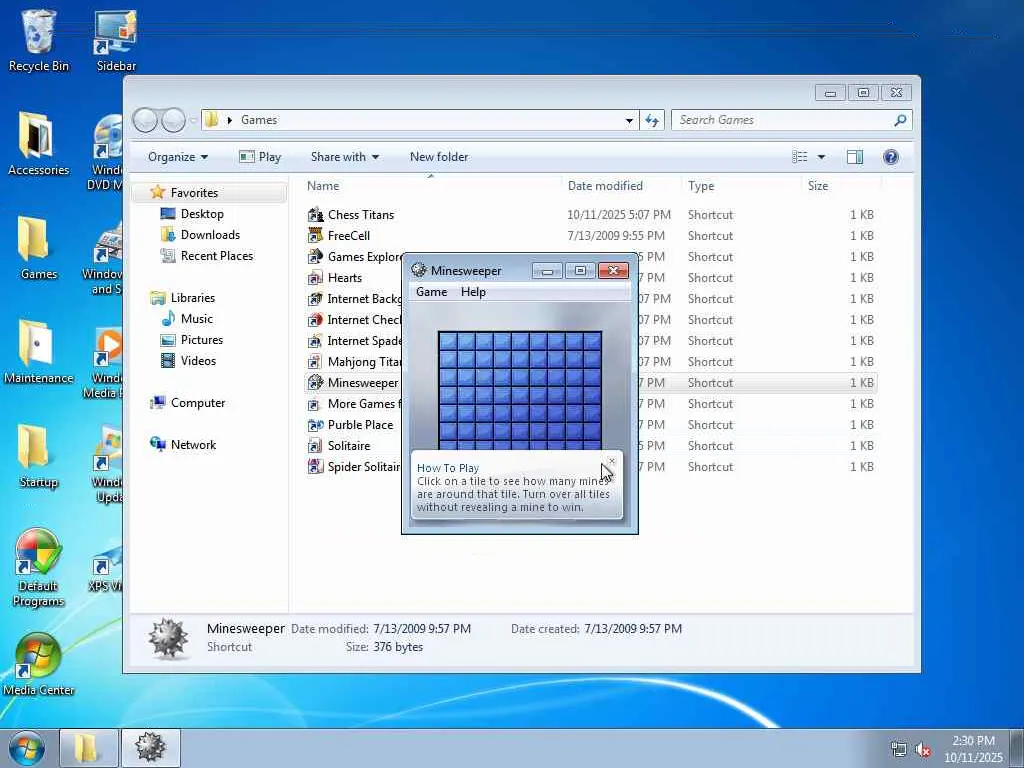The width and height of the screenshot is (1024, 768).
Task: Change view using the views icon
Action: pyautogui.click(x=799, y=157)
